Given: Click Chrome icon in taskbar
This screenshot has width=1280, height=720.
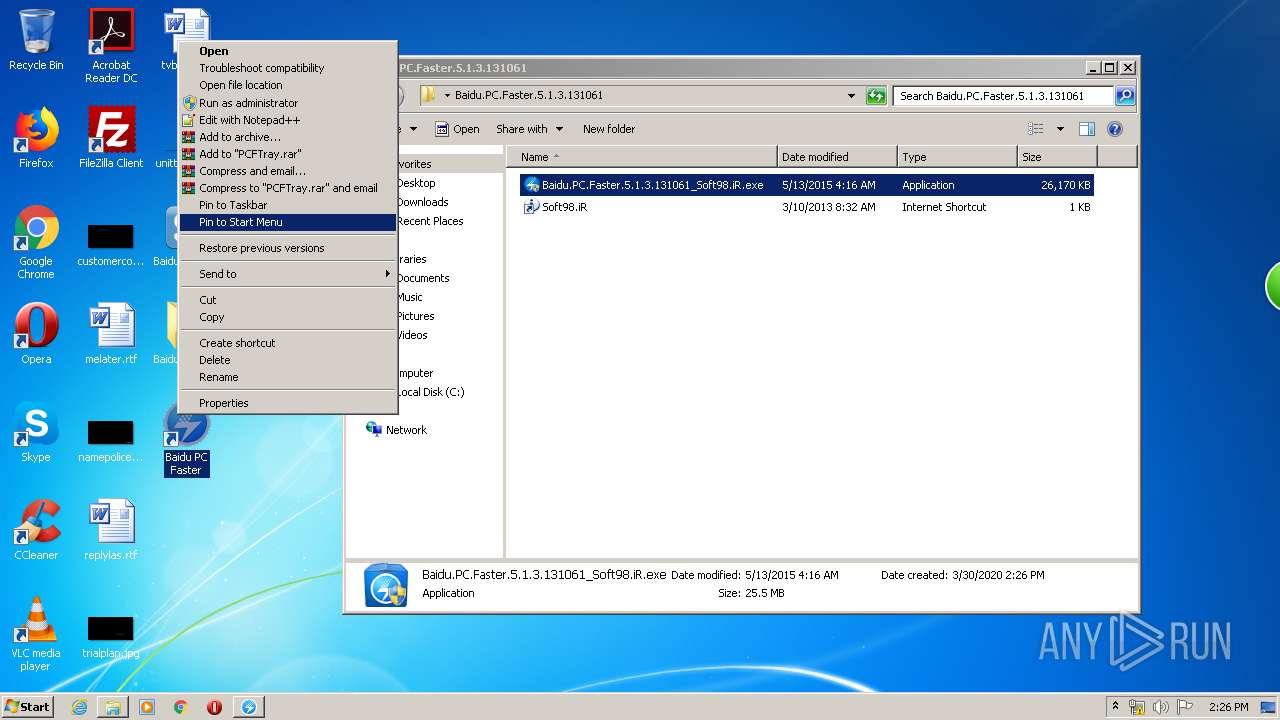Looking at the screenshot, I should coord(181,707).
